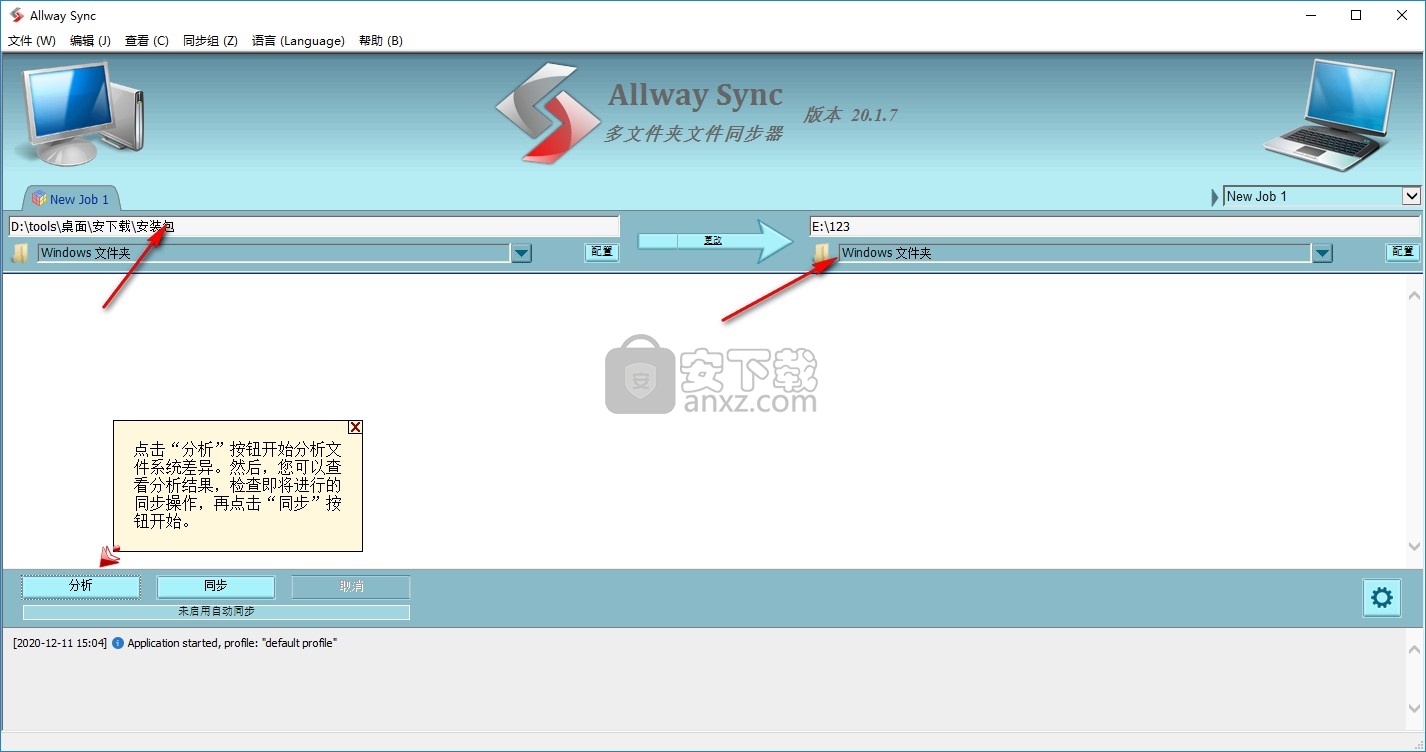Click left 配置 button

[602, 252]
